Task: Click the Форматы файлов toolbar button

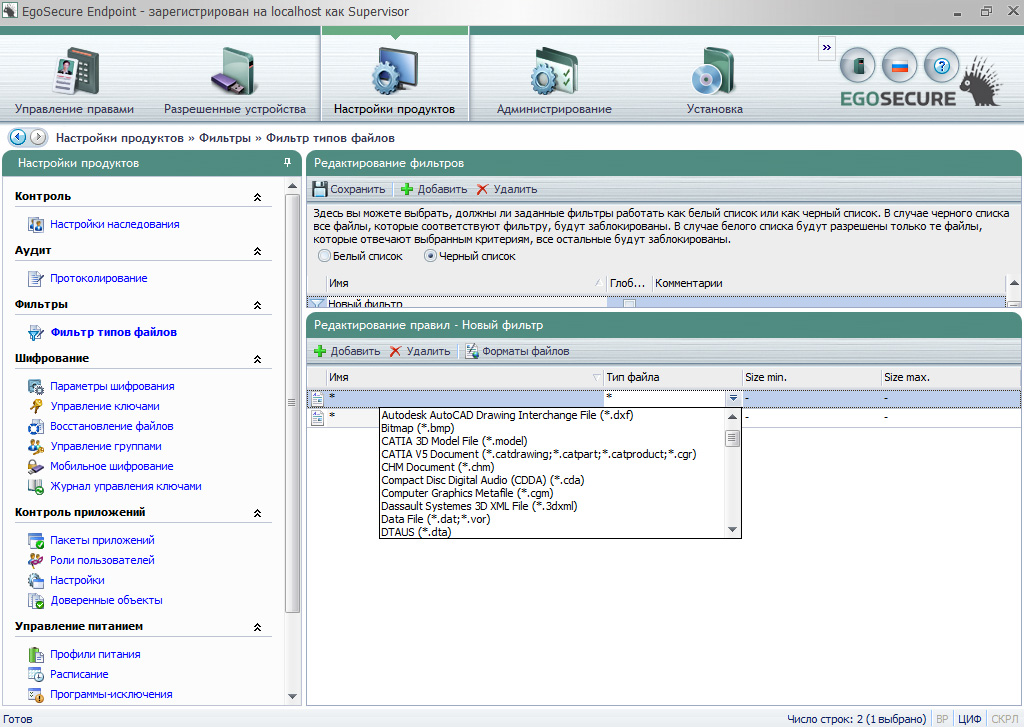Action: click(x=517, y=351)
